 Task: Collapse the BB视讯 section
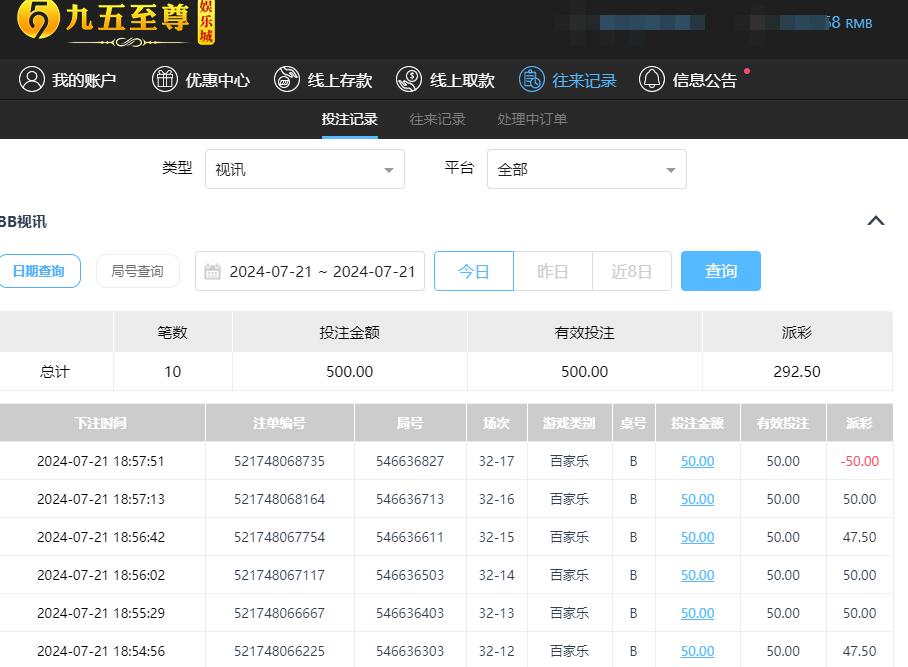point(875,221)
